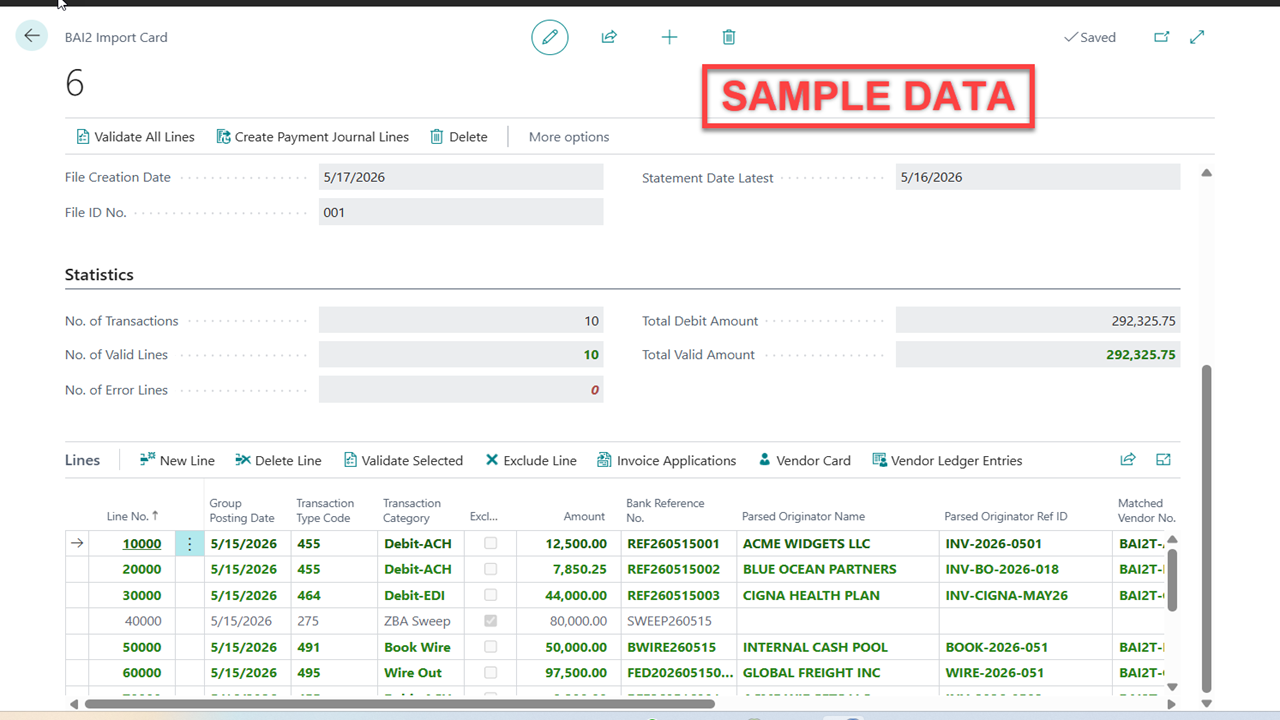Select INV-CIGNA-MAY26 cell

click(1024, 595)
